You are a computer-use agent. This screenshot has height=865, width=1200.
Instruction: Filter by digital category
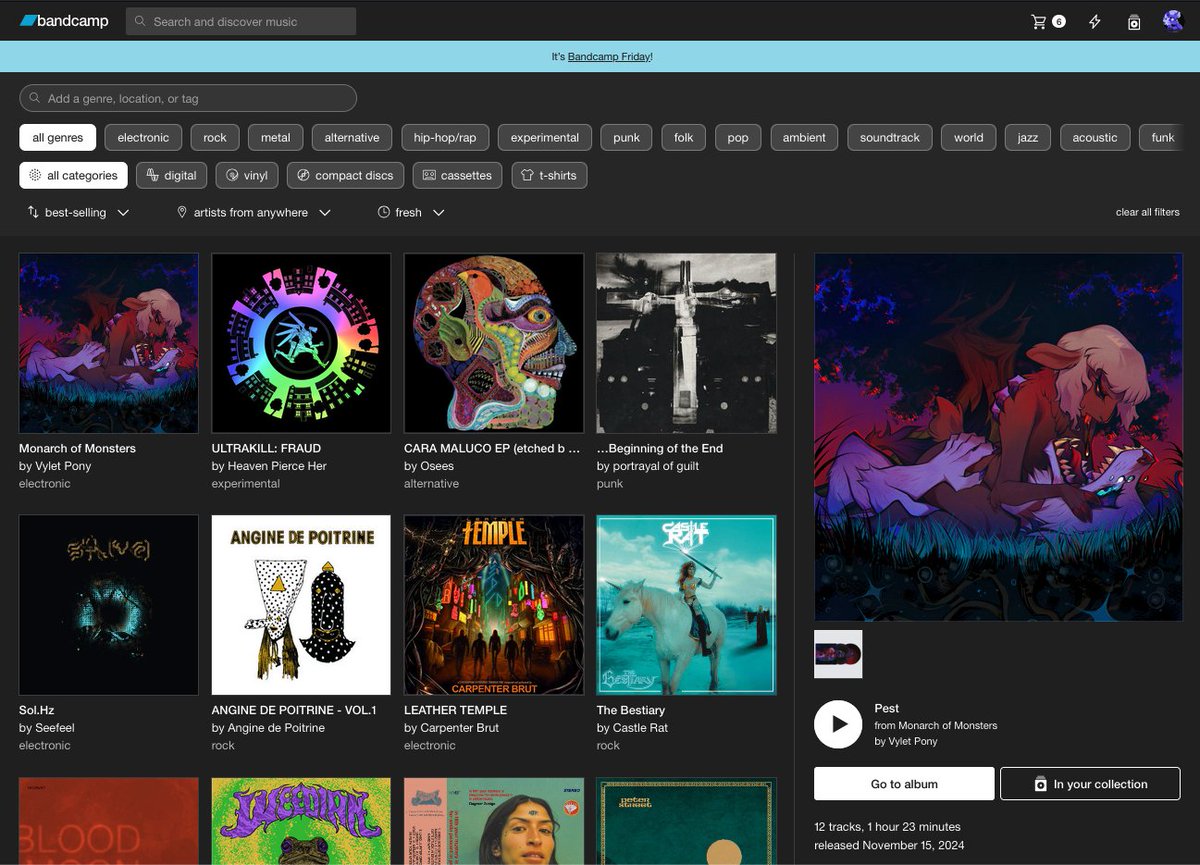(172, 175)
